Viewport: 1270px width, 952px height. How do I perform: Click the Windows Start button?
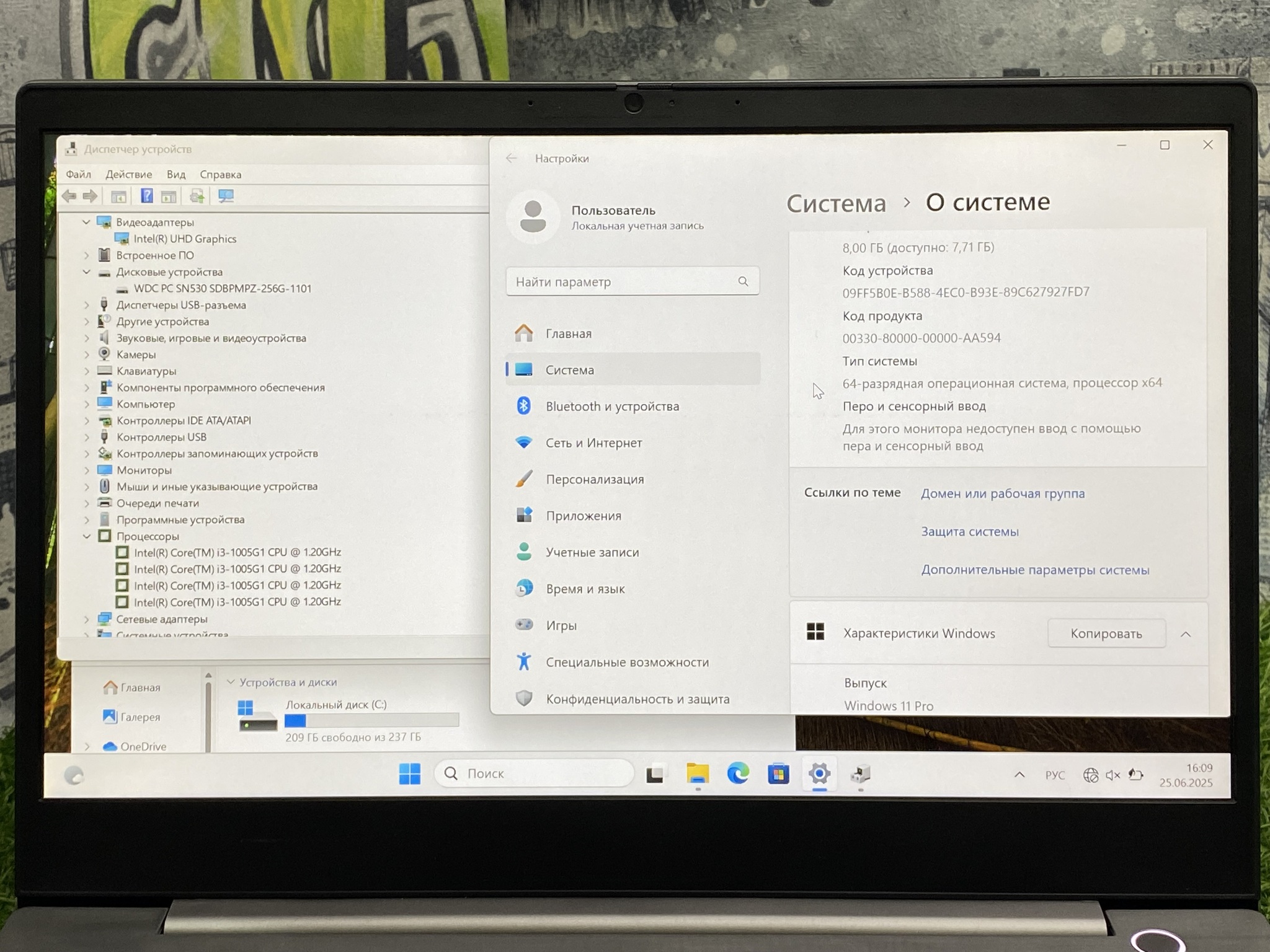click(x=409, y=773)
